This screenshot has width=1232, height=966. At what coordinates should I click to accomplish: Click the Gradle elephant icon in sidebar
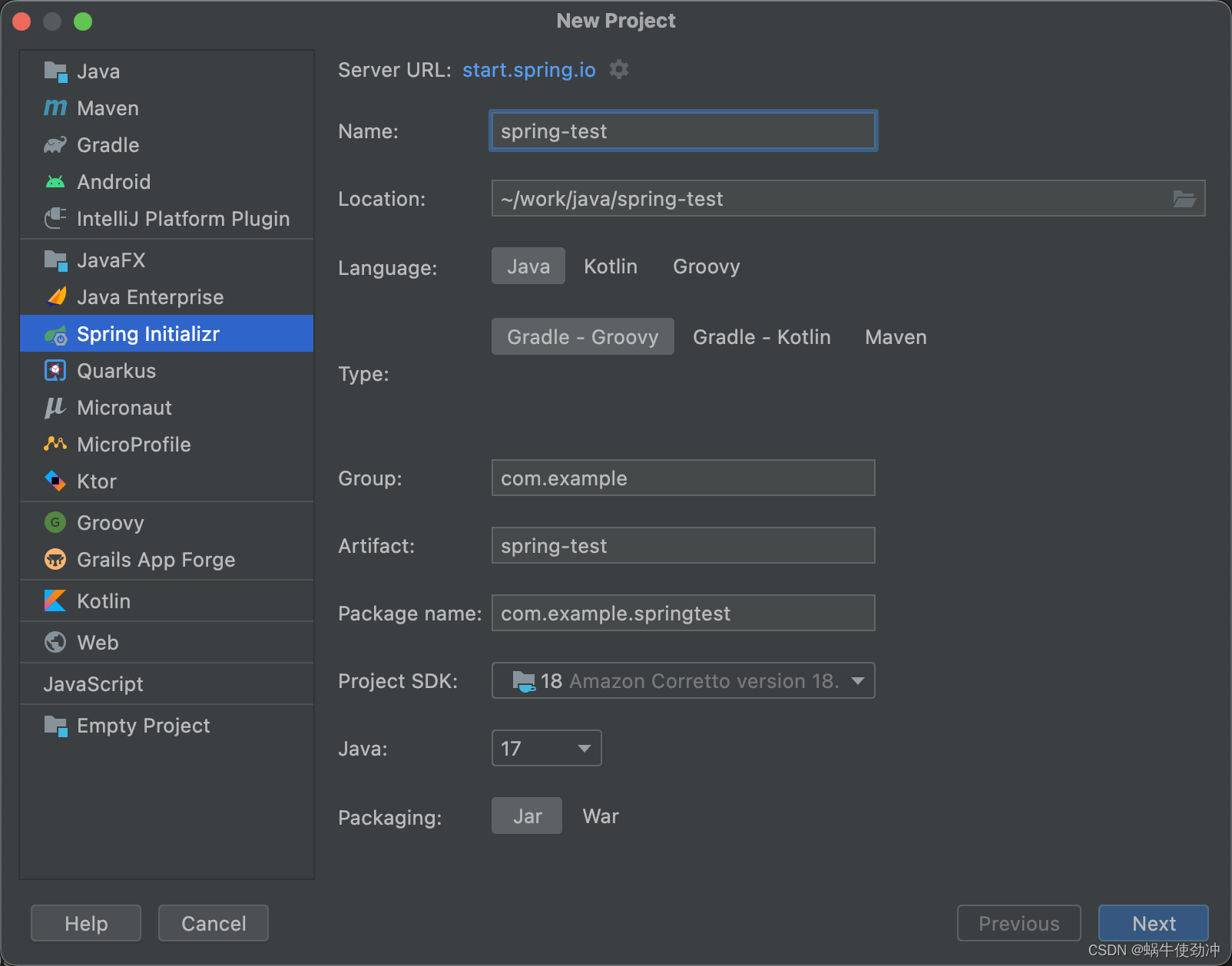[55, 145]
